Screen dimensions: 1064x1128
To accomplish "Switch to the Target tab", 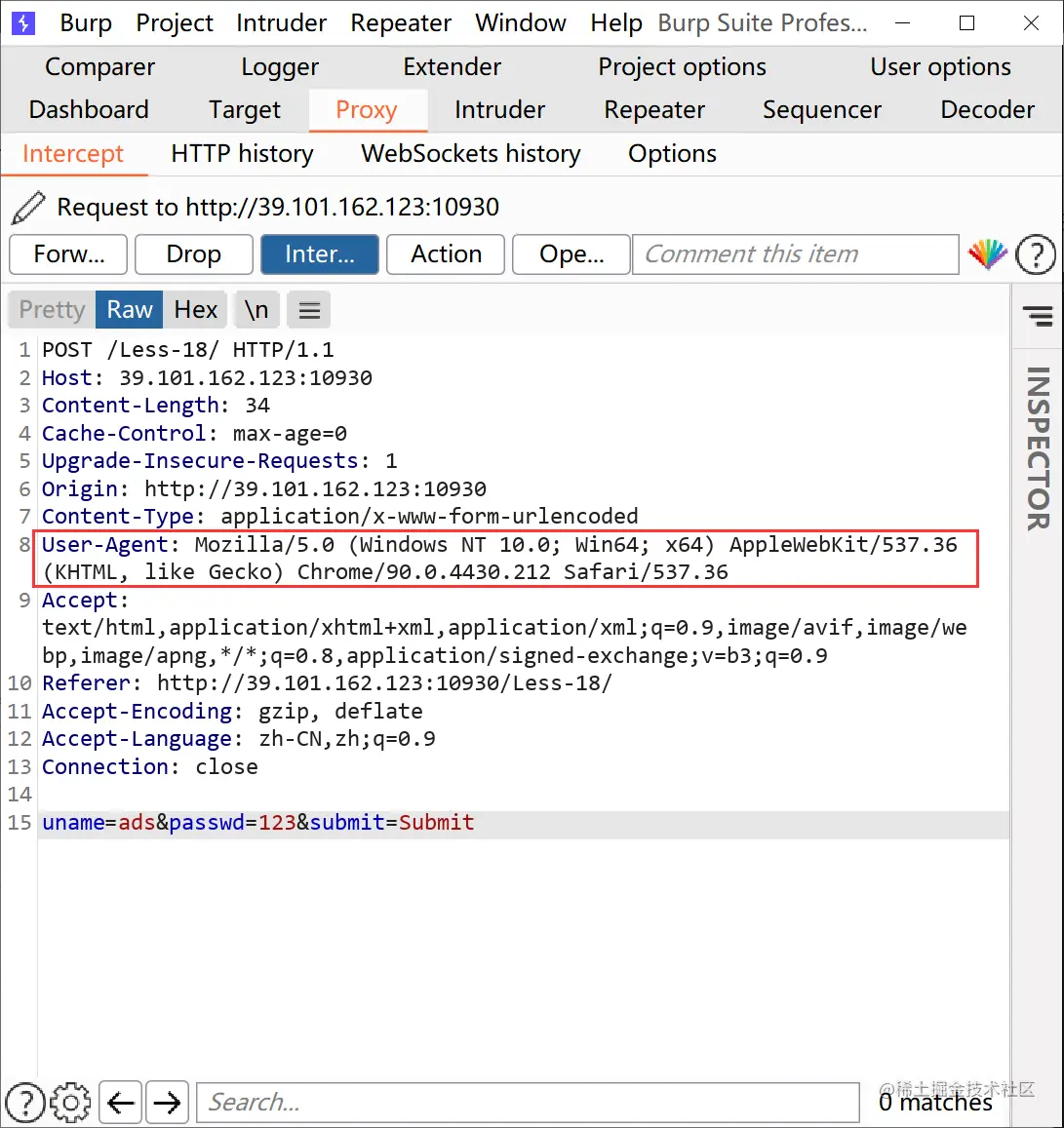I will pyautogui.click(x=245, y=110).
